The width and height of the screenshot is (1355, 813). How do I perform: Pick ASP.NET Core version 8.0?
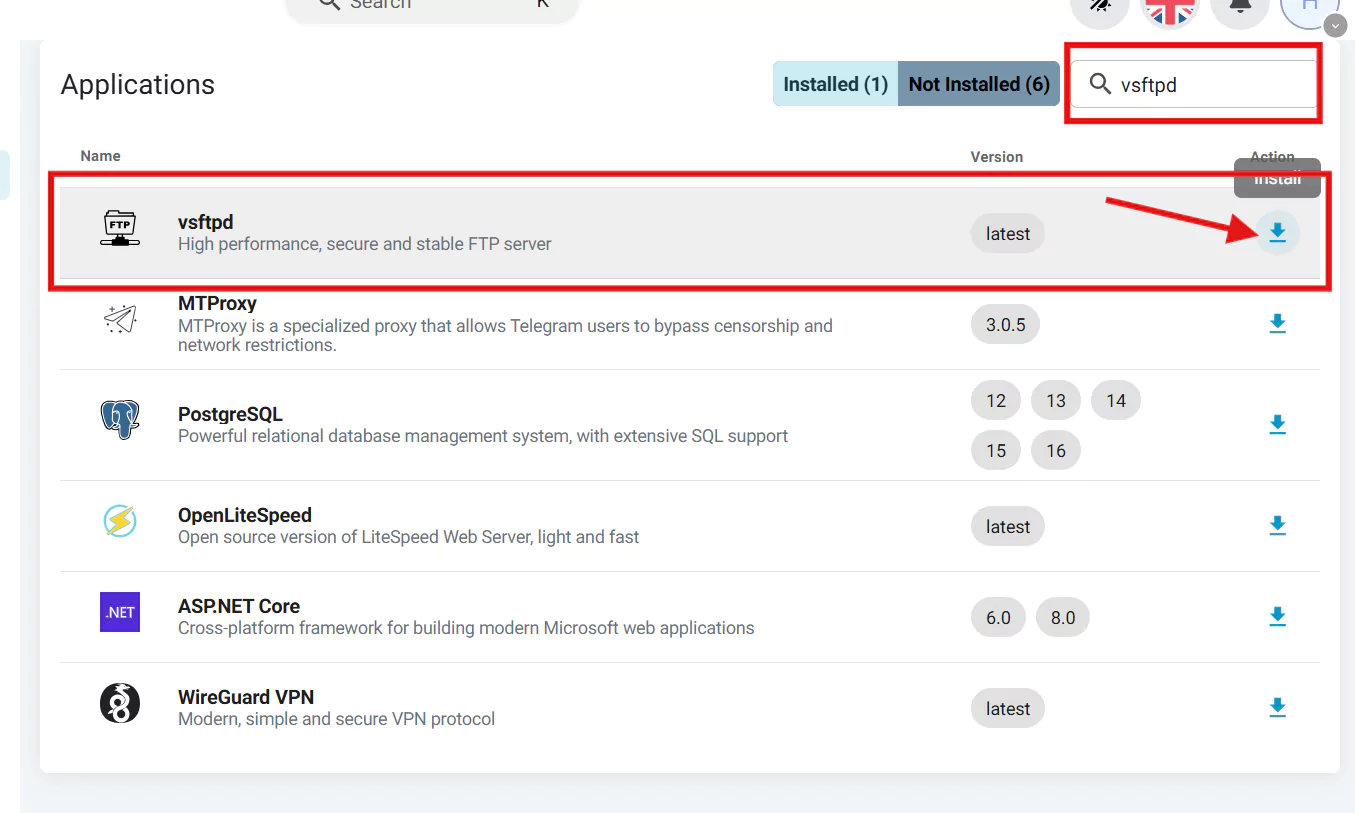1063,618
